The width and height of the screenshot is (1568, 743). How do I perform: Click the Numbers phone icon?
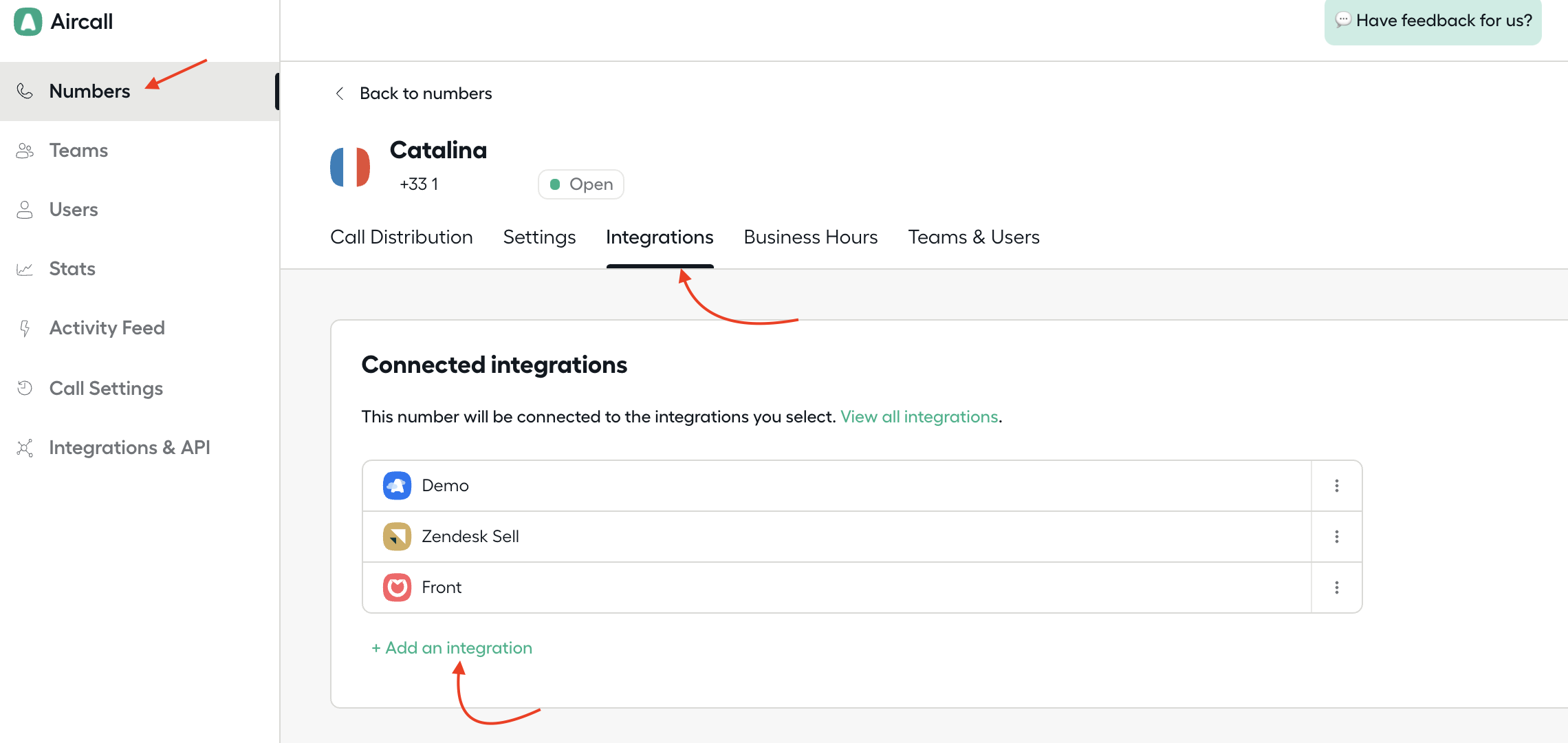point(25,91)
